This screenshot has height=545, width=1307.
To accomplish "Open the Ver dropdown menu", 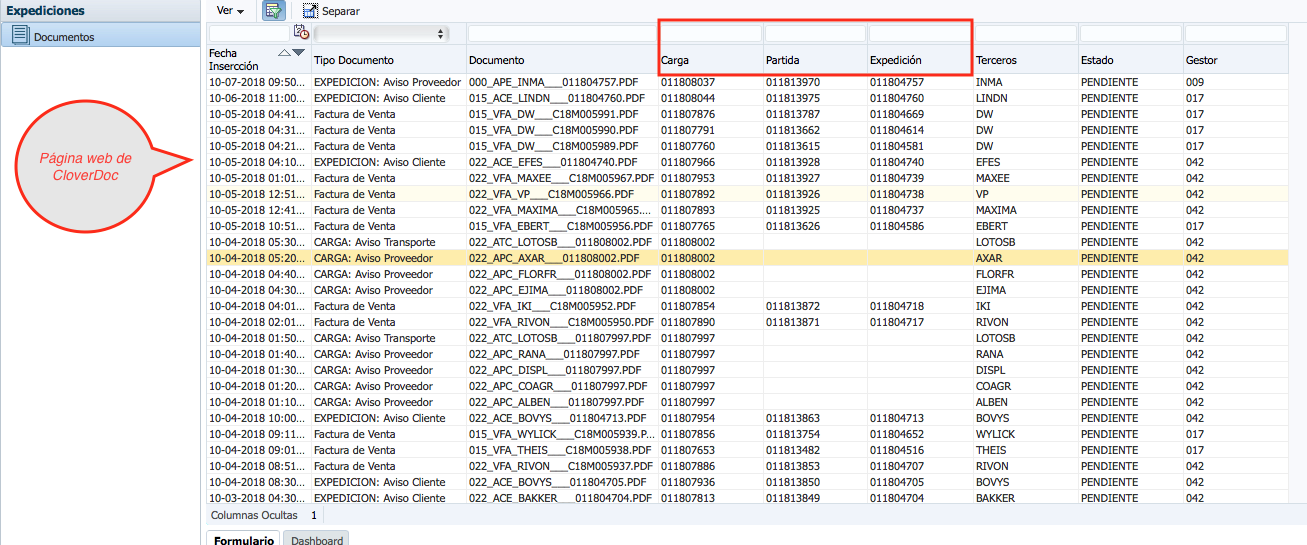I will pyautogui.click(x=231, y=11).
